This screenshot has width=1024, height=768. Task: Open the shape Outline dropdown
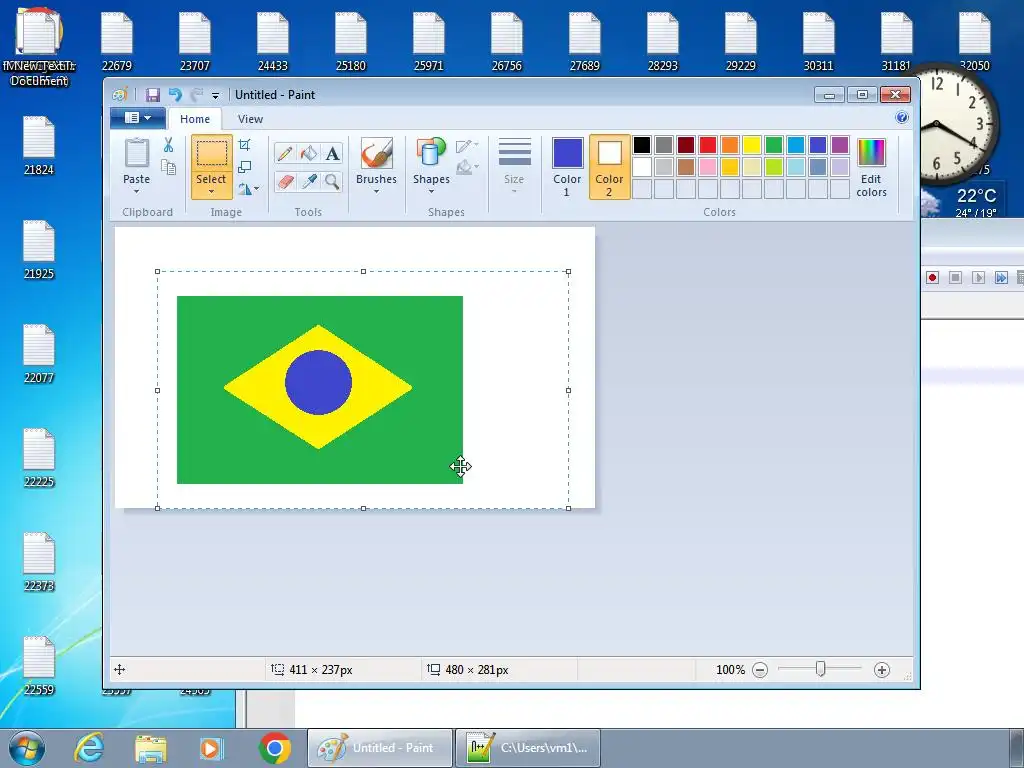[467, 146]
